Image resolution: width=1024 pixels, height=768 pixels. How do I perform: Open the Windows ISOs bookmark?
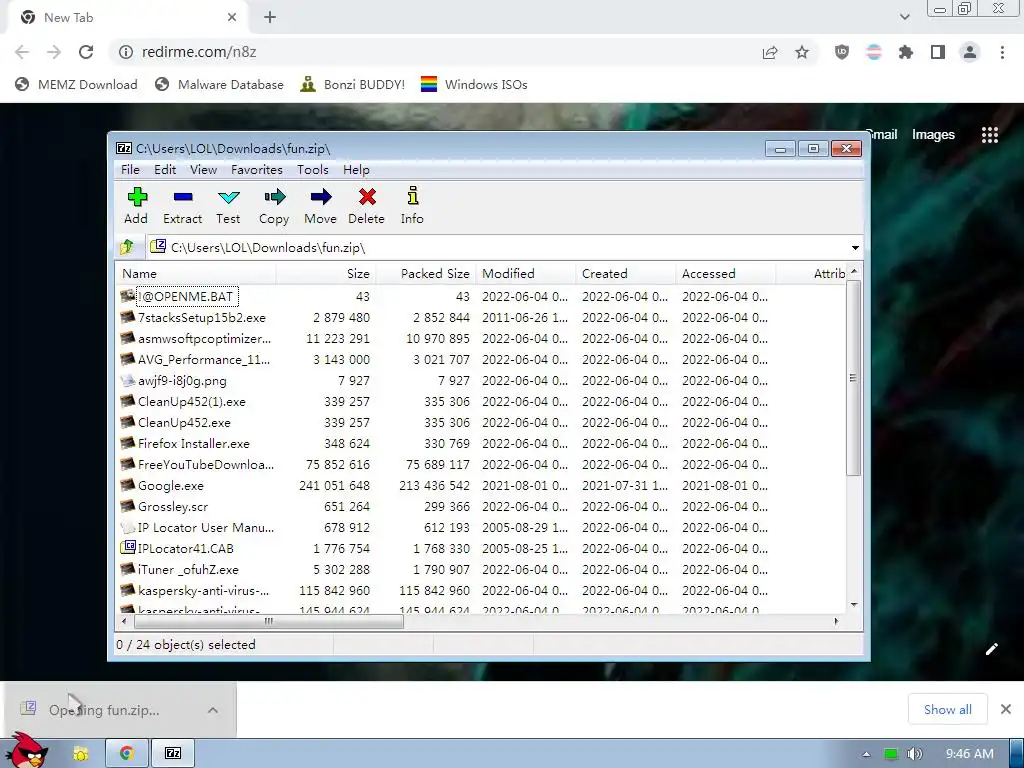pyautogui.click(x=474, y=84)
